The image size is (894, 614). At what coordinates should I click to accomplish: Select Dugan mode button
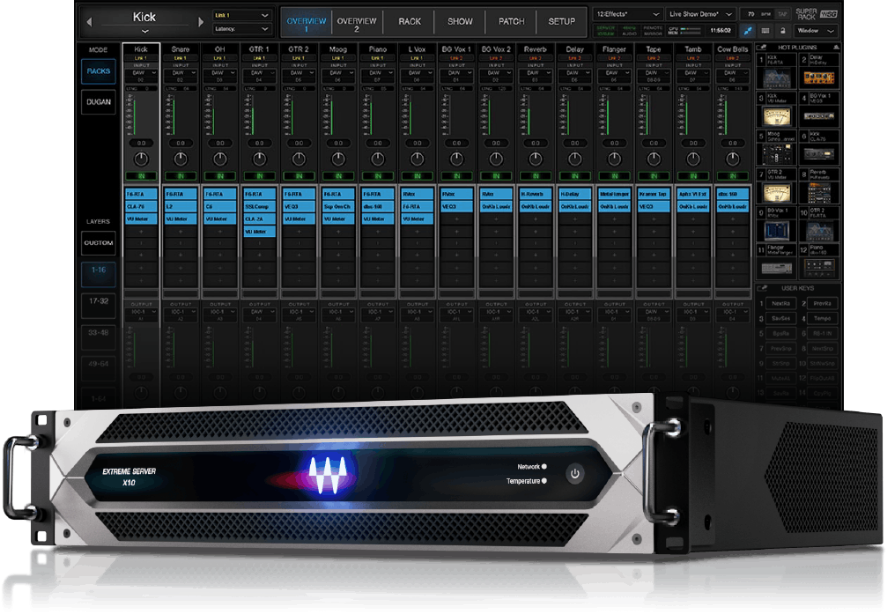point(99,102)
